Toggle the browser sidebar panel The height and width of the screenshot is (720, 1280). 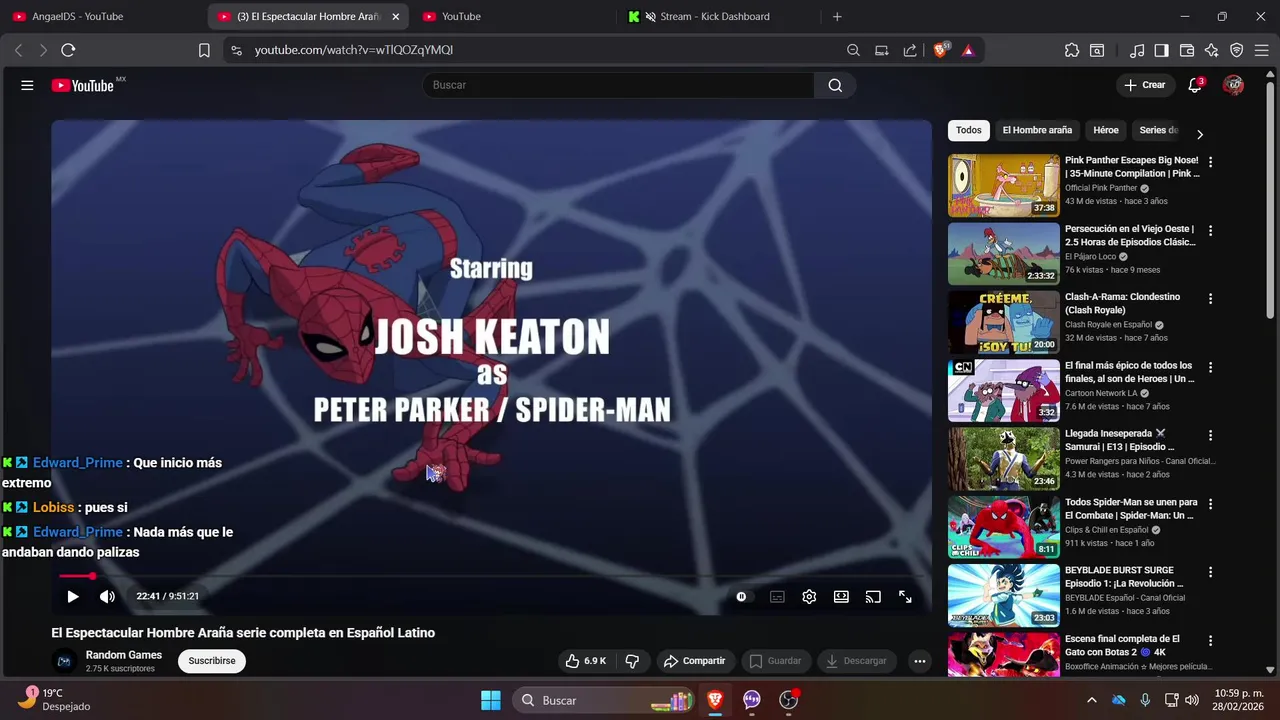pyautogui.click(x=1161, y=50)
